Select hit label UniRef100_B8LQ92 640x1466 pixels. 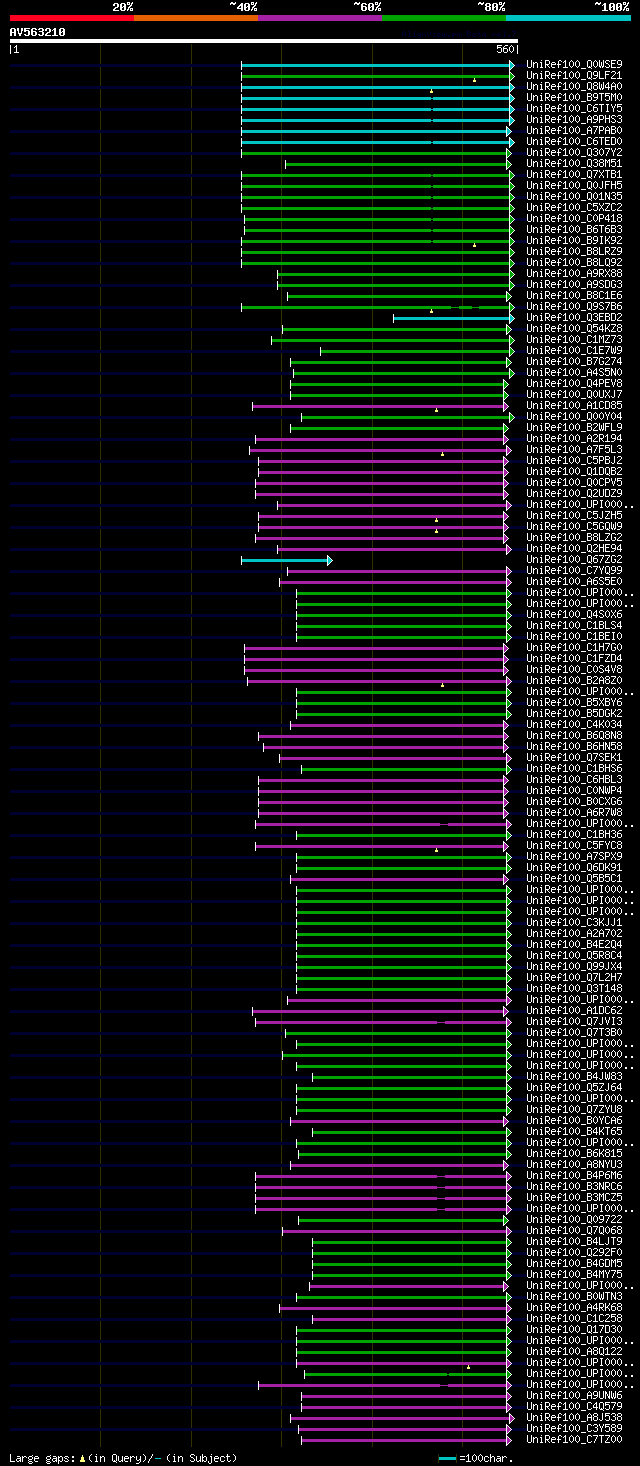pyautogui.click(x=574, y=262)
